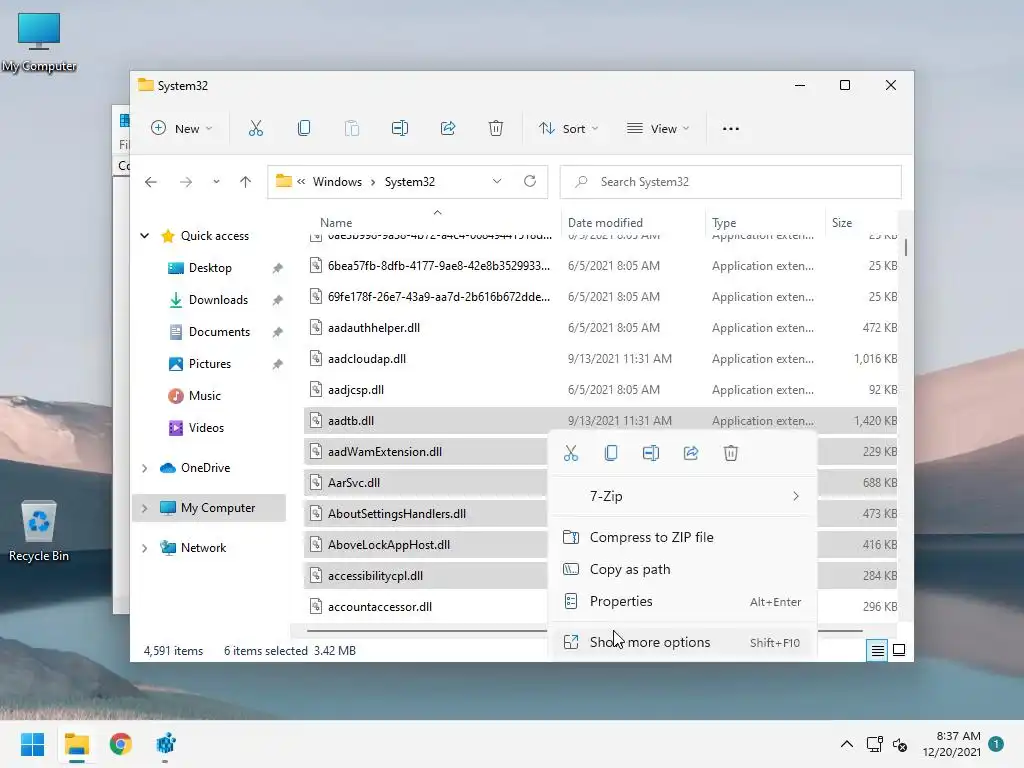This screenshot has width=1024, height=768.
Task: Open the Sort dropdown
Action: click(x=568, y=129)
